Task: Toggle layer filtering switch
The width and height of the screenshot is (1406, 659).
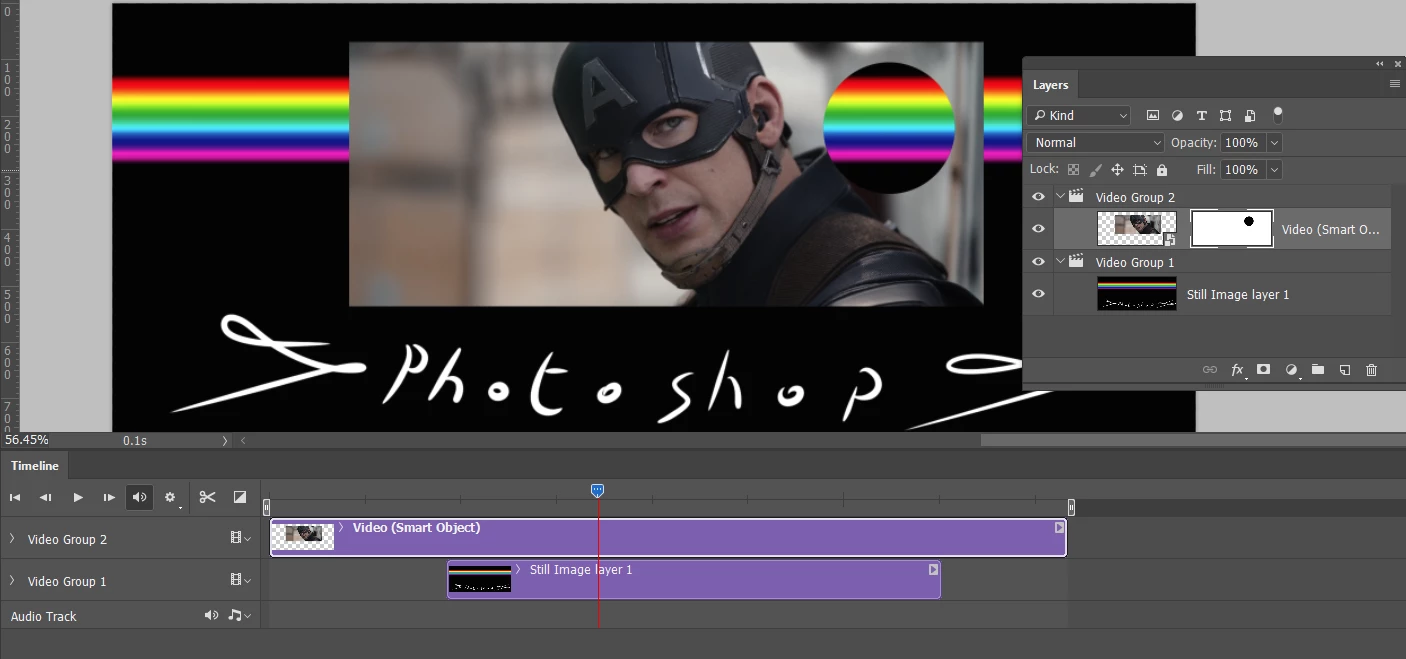Action: click(x=1277, y=115)
